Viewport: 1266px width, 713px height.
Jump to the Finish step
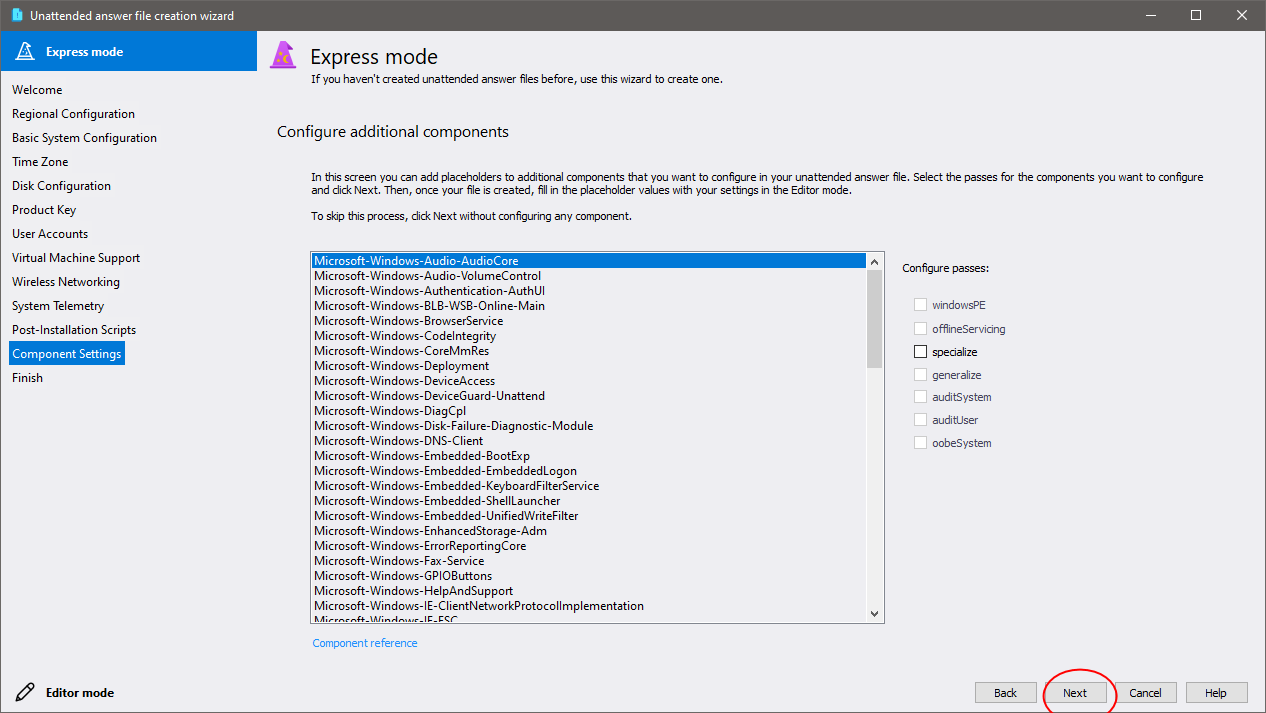click(27, 378)
